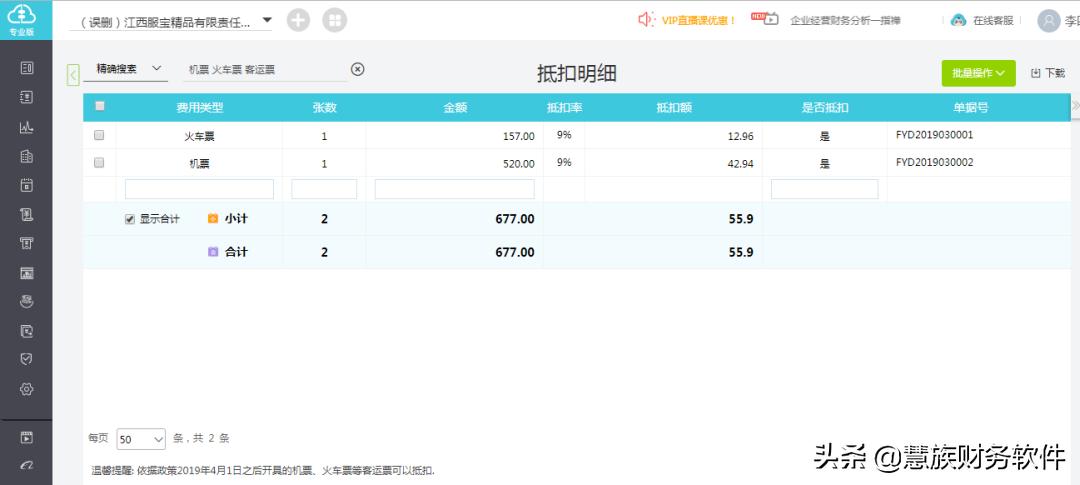This screenshot has width=1080, height=485.
Task: Open the notebook ledger icon in sidebar
Action: [26, 97]
